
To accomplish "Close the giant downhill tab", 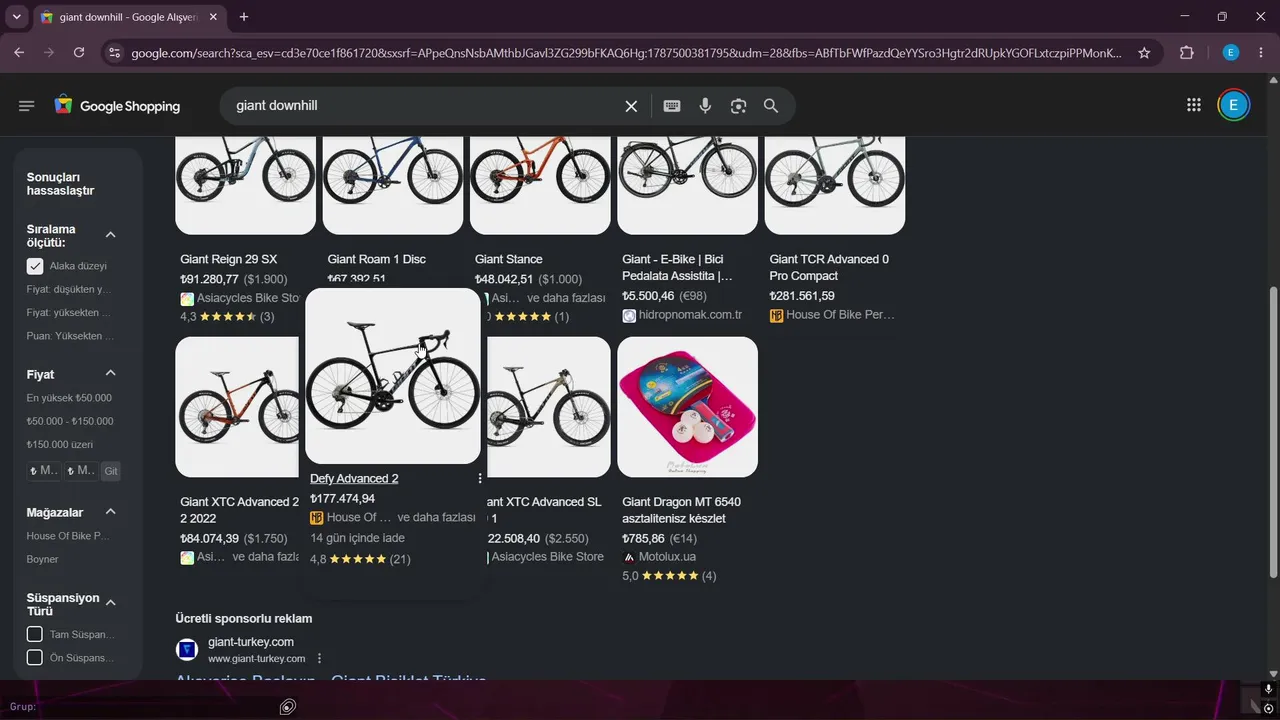I will 213,17.
